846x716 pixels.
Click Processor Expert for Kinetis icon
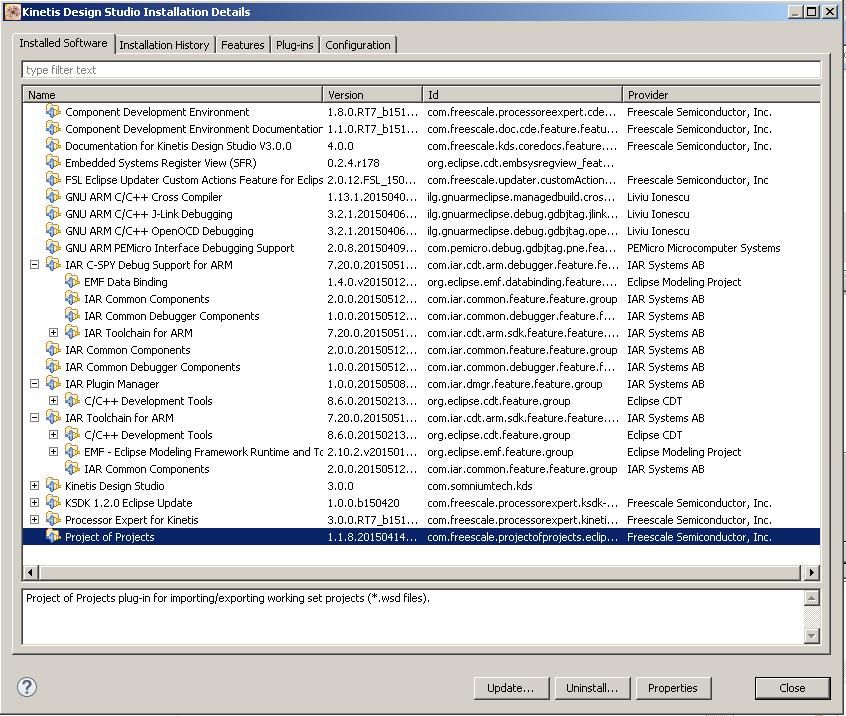(x=53, y=520)
